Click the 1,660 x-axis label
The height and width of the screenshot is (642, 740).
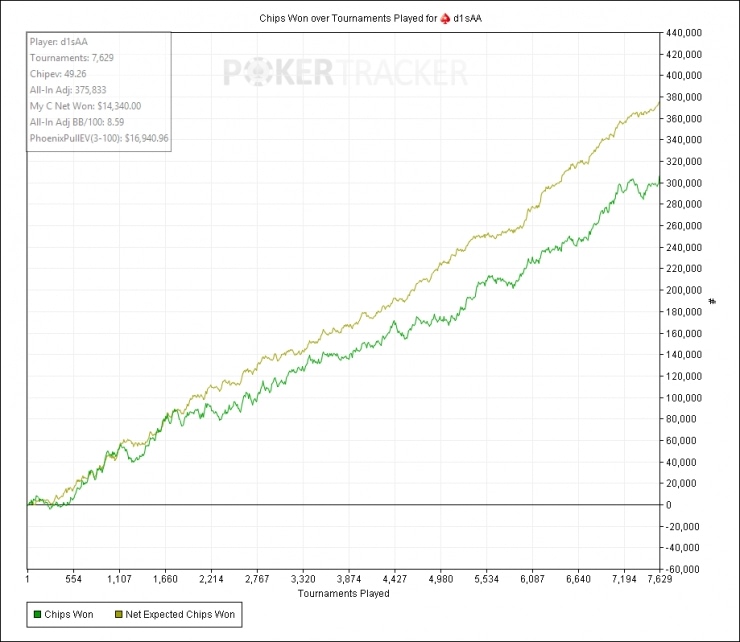point(165,579)
